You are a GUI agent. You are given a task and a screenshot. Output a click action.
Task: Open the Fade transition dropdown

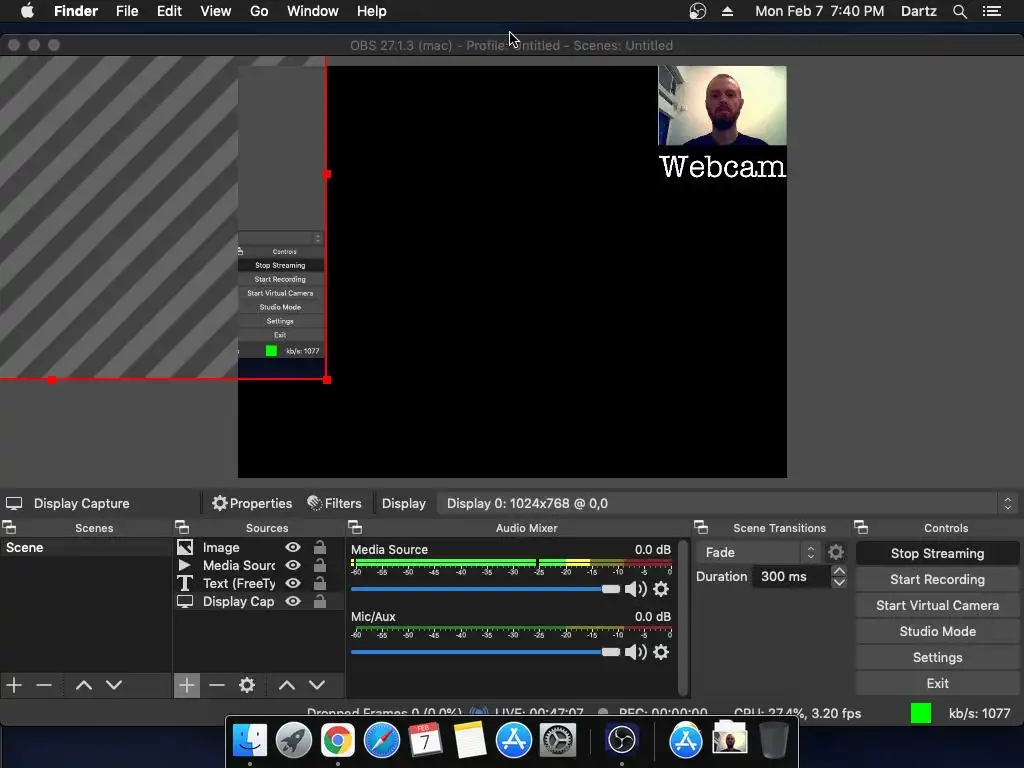click(758, 552)
